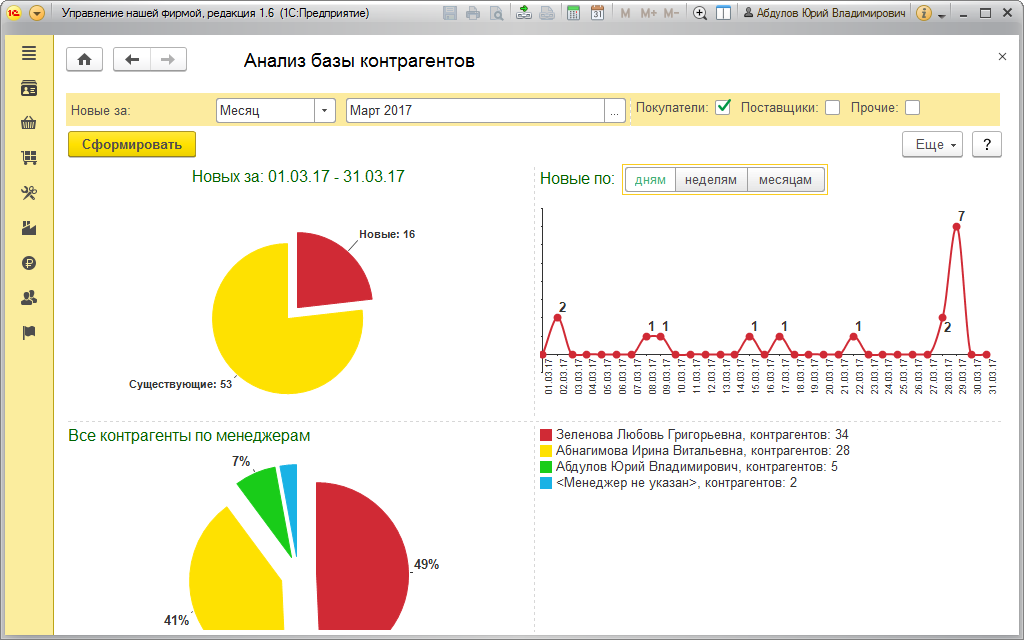
Task: Expand the Месяц period dropdown
Action: (x=325, y=111)
